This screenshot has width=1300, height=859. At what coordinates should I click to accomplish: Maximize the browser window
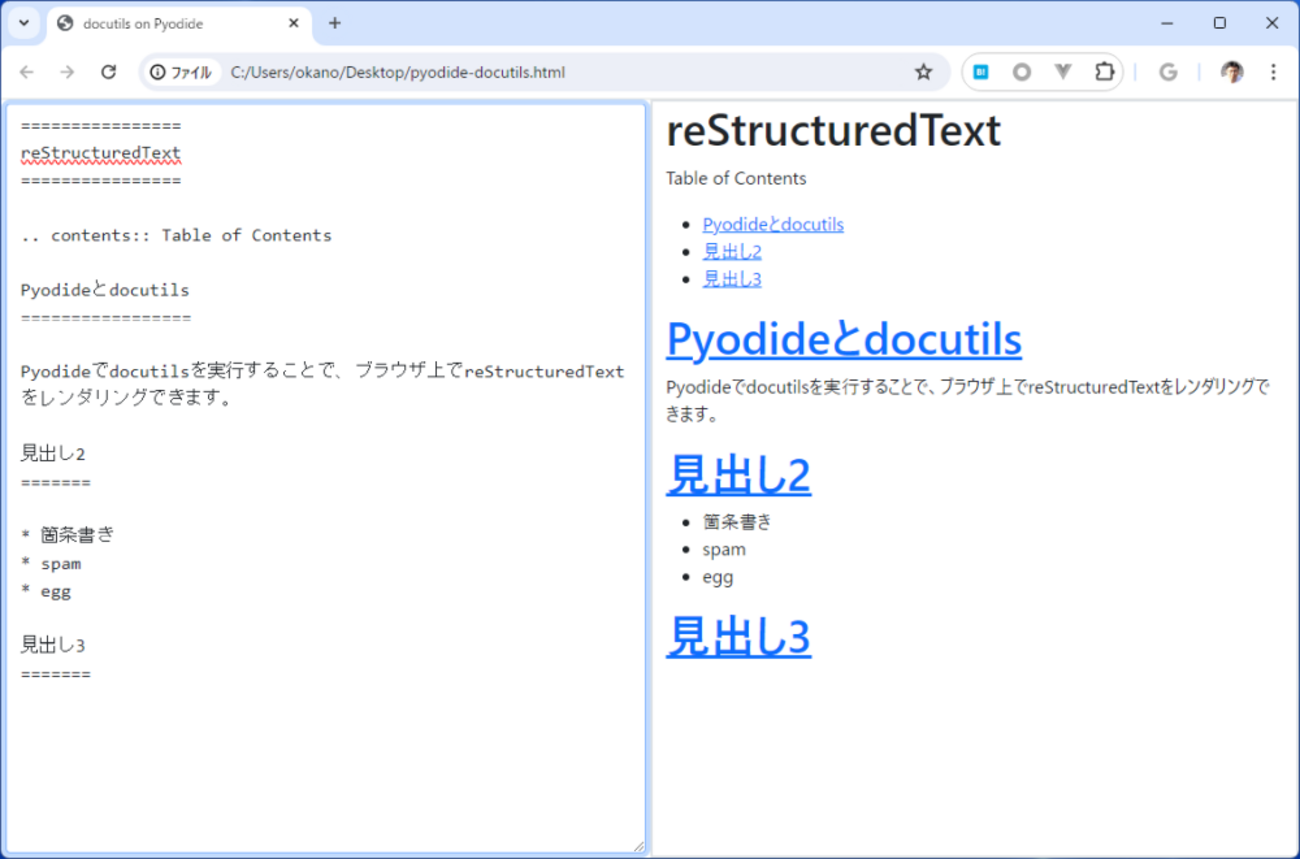point(1219,23)
